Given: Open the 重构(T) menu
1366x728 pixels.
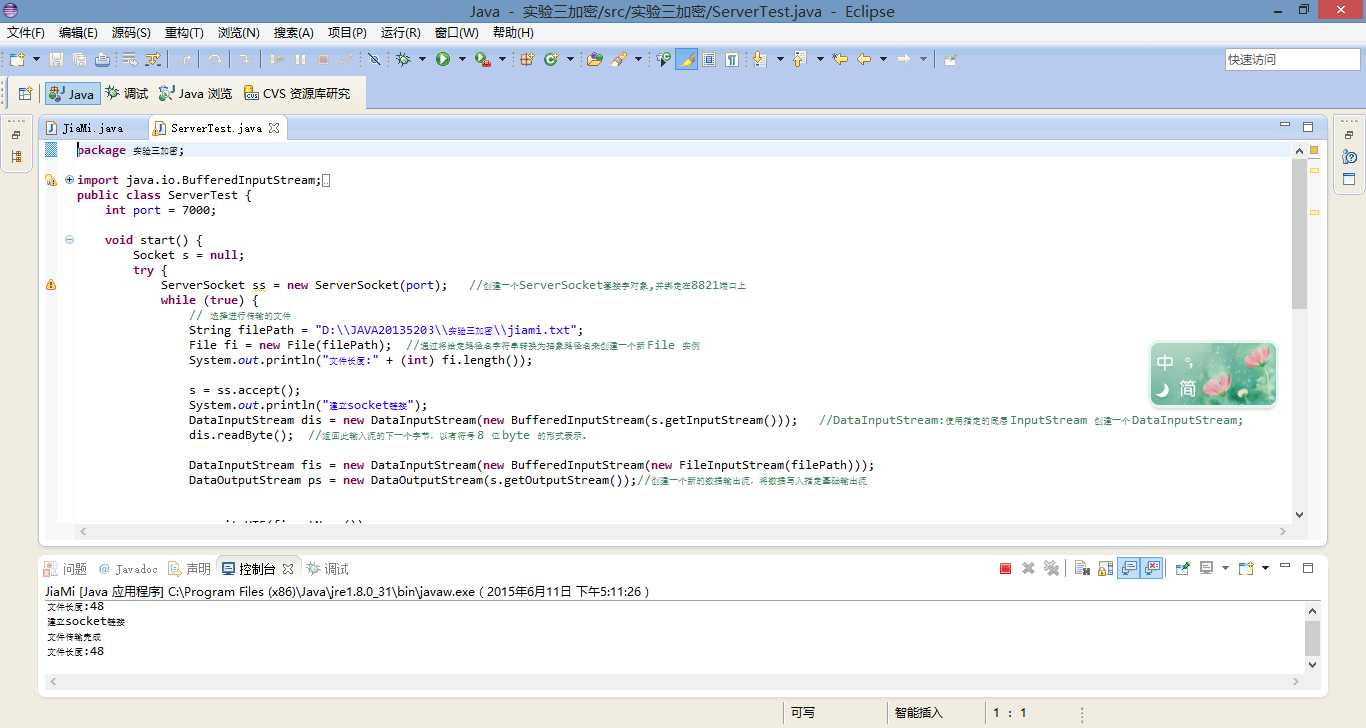Looking at the screenshot, I should (184, 32).
